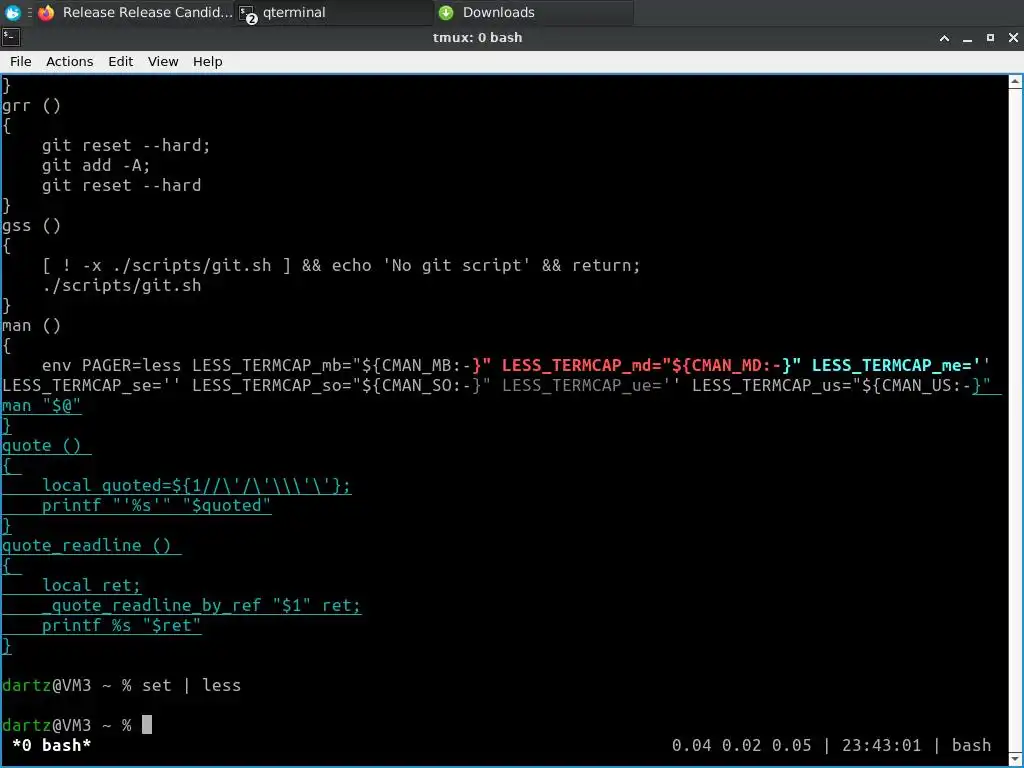
Task: Click the scrollbar up arrow
Action: coord(1015,82)
